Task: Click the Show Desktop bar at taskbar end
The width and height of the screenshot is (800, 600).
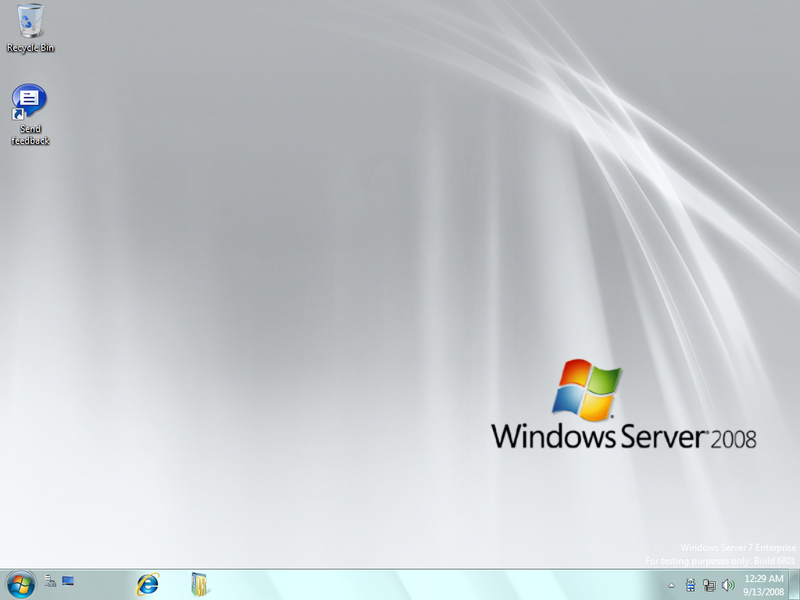Action: (x=794, y=585)
